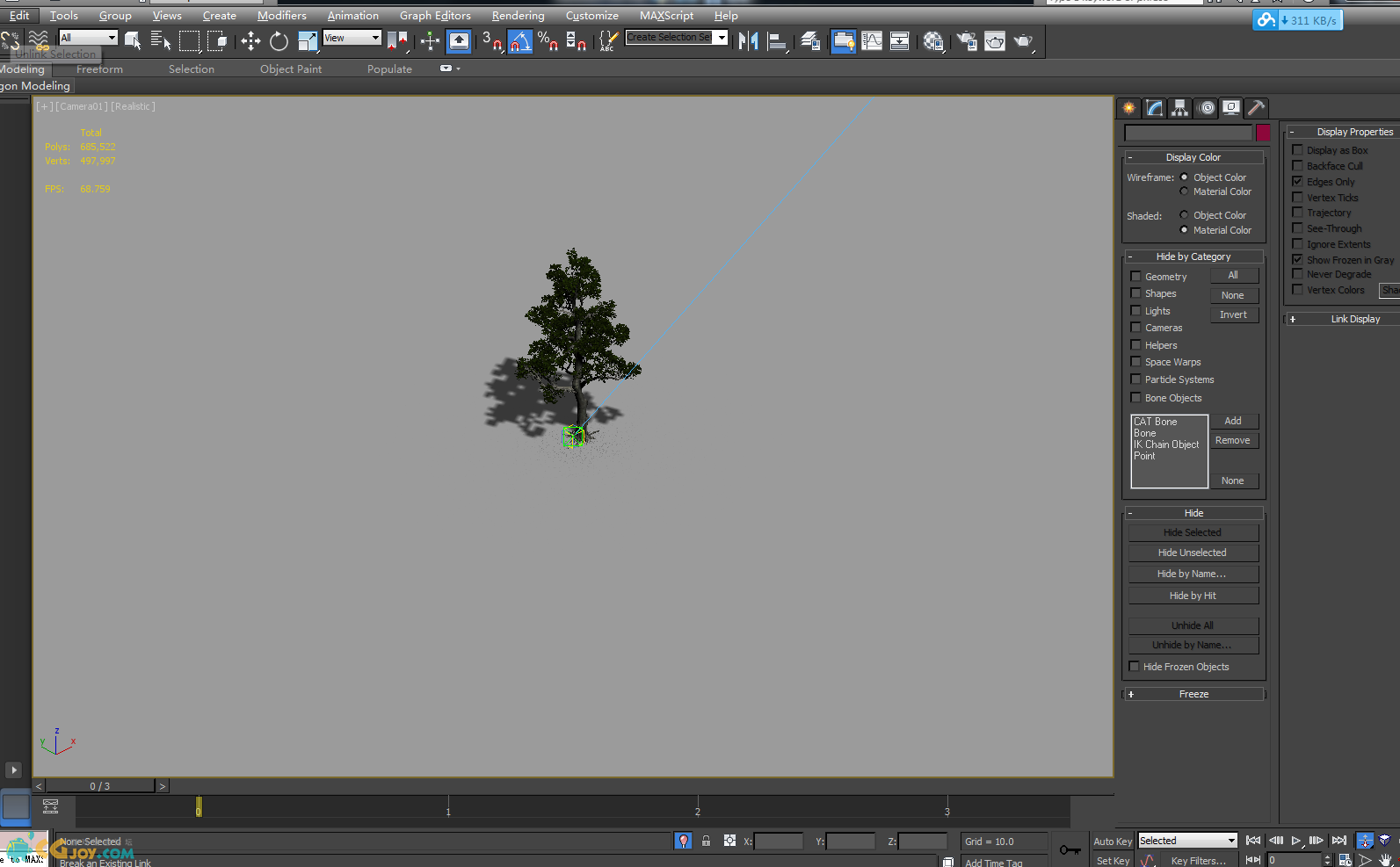Switch to the Create panel tab
1400x867 pixels.
coord(1129,108)
